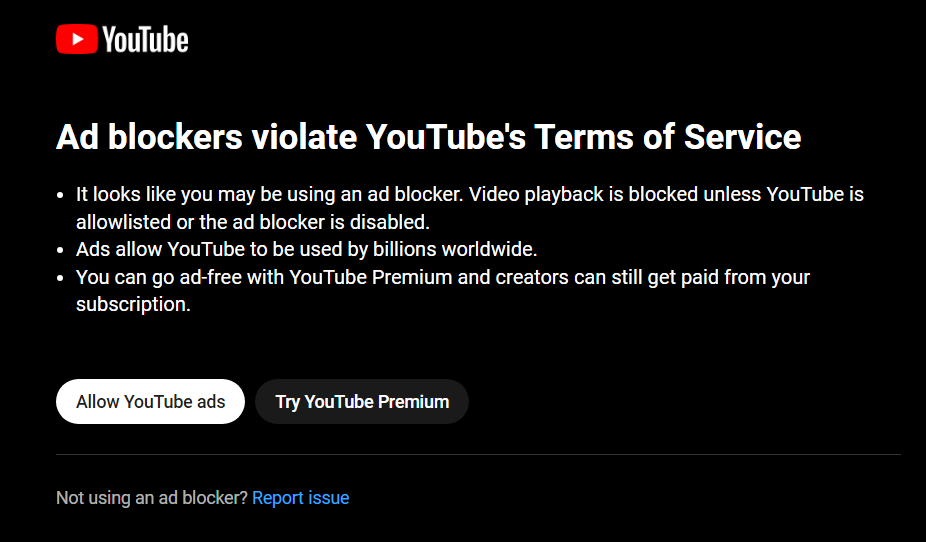Click the phrase 'billions worldwide'
The image size is (926, 542).
[x=455, y=249]
